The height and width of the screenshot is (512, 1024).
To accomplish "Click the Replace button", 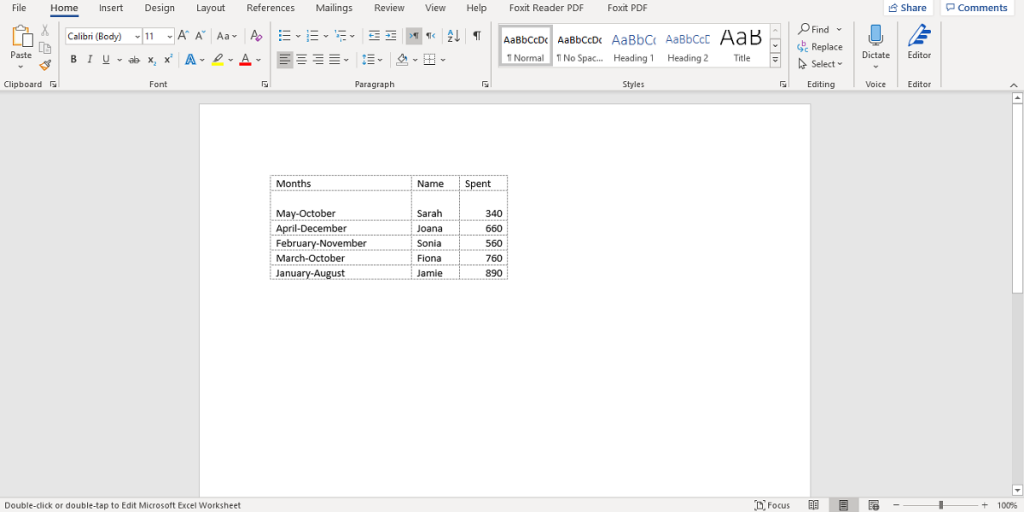I will 820,46.
